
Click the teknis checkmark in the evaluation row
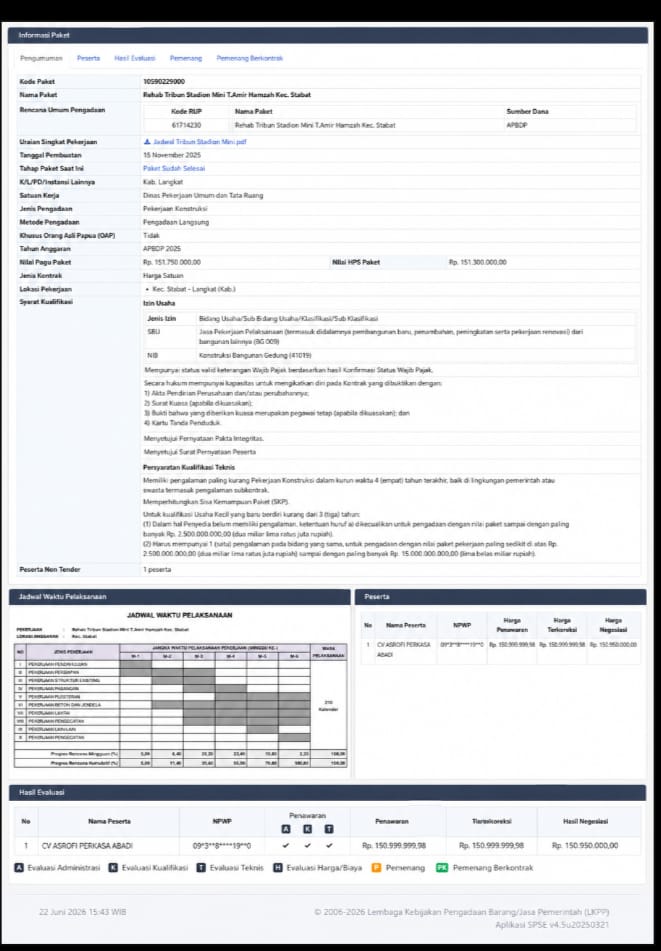coord(329,845)
